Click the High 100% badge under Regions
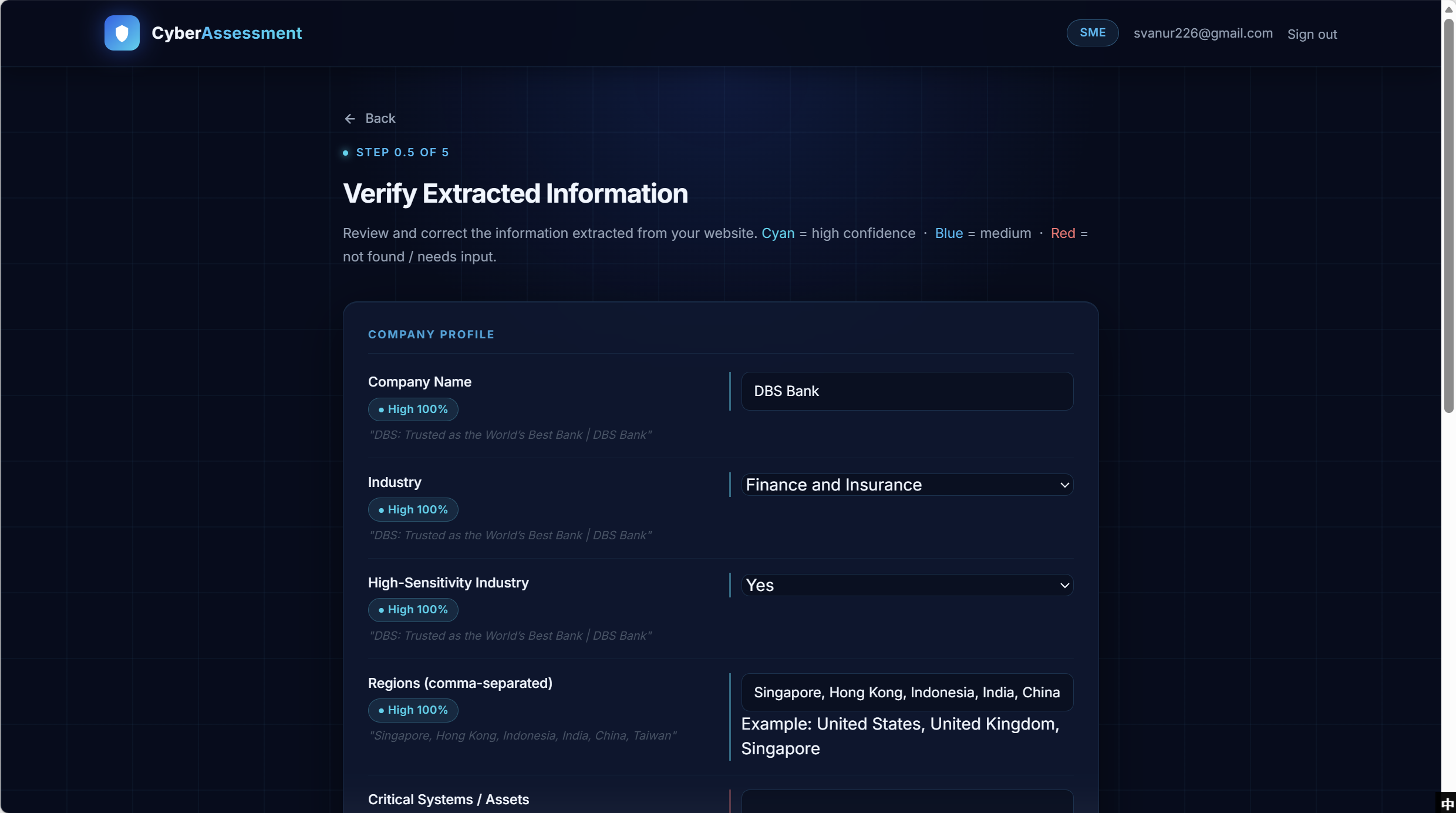 pyautogui.click(x=413, y=710)
